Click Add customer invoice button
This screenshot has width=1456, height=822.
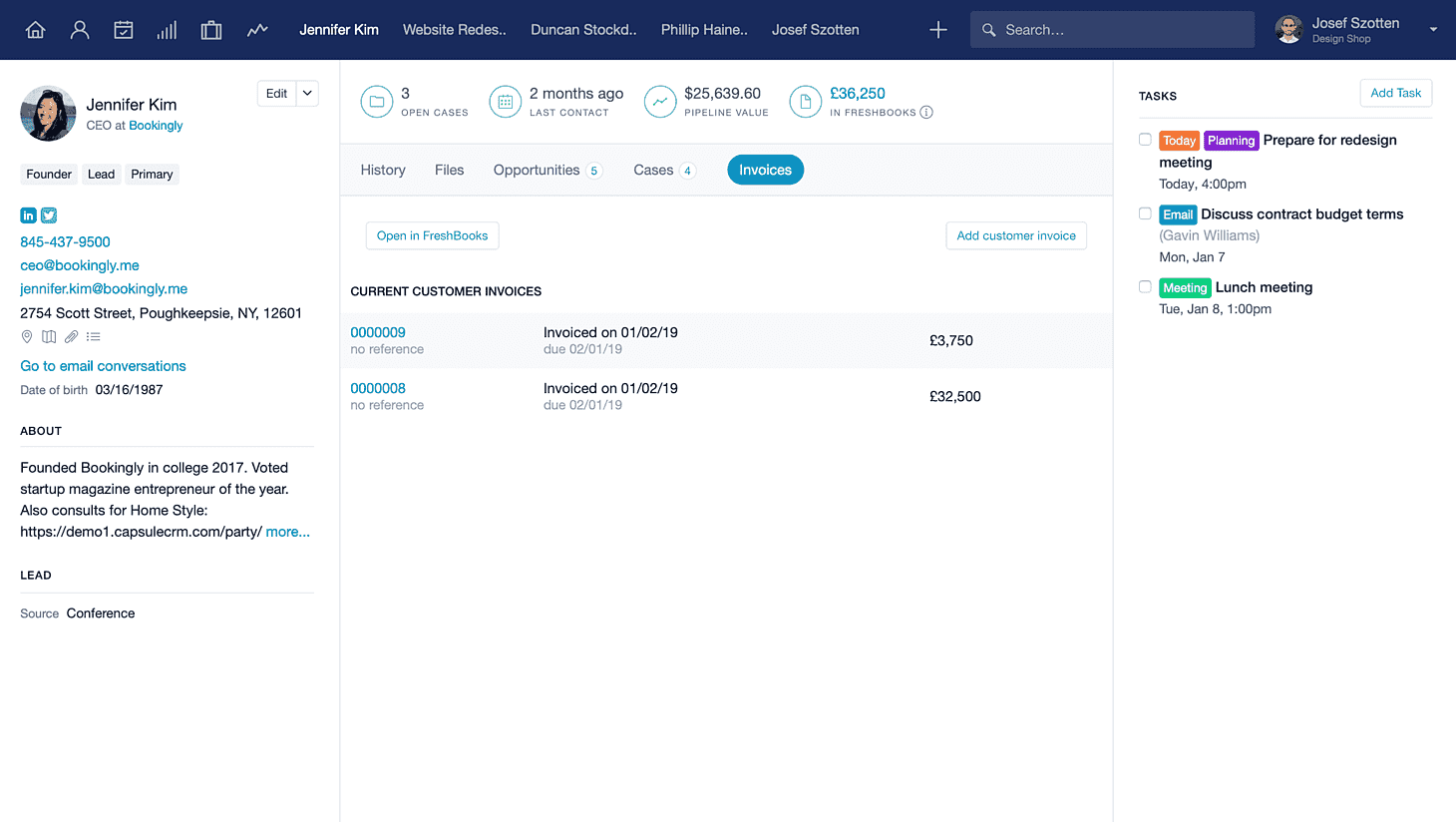click(x=1016, y=235)
